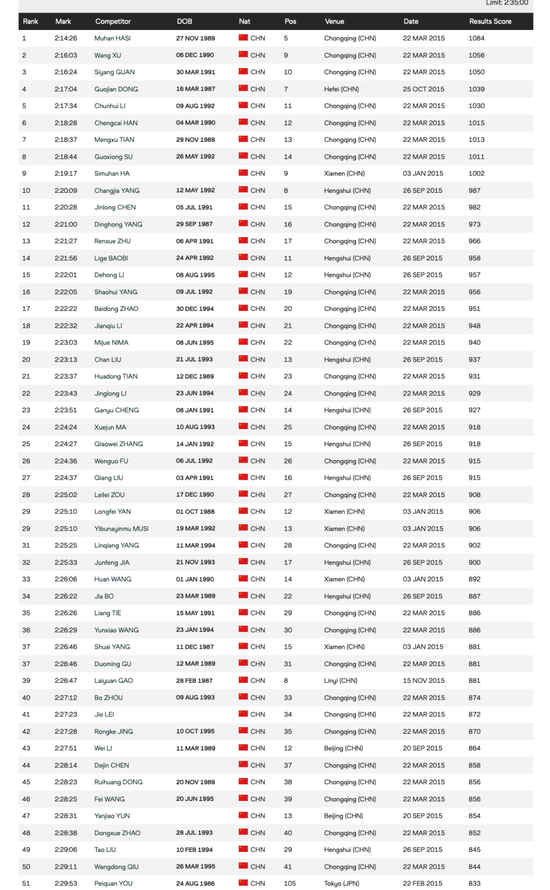Click the Nat column header
The height and width of the screenshot is (890, 550).
245,21
